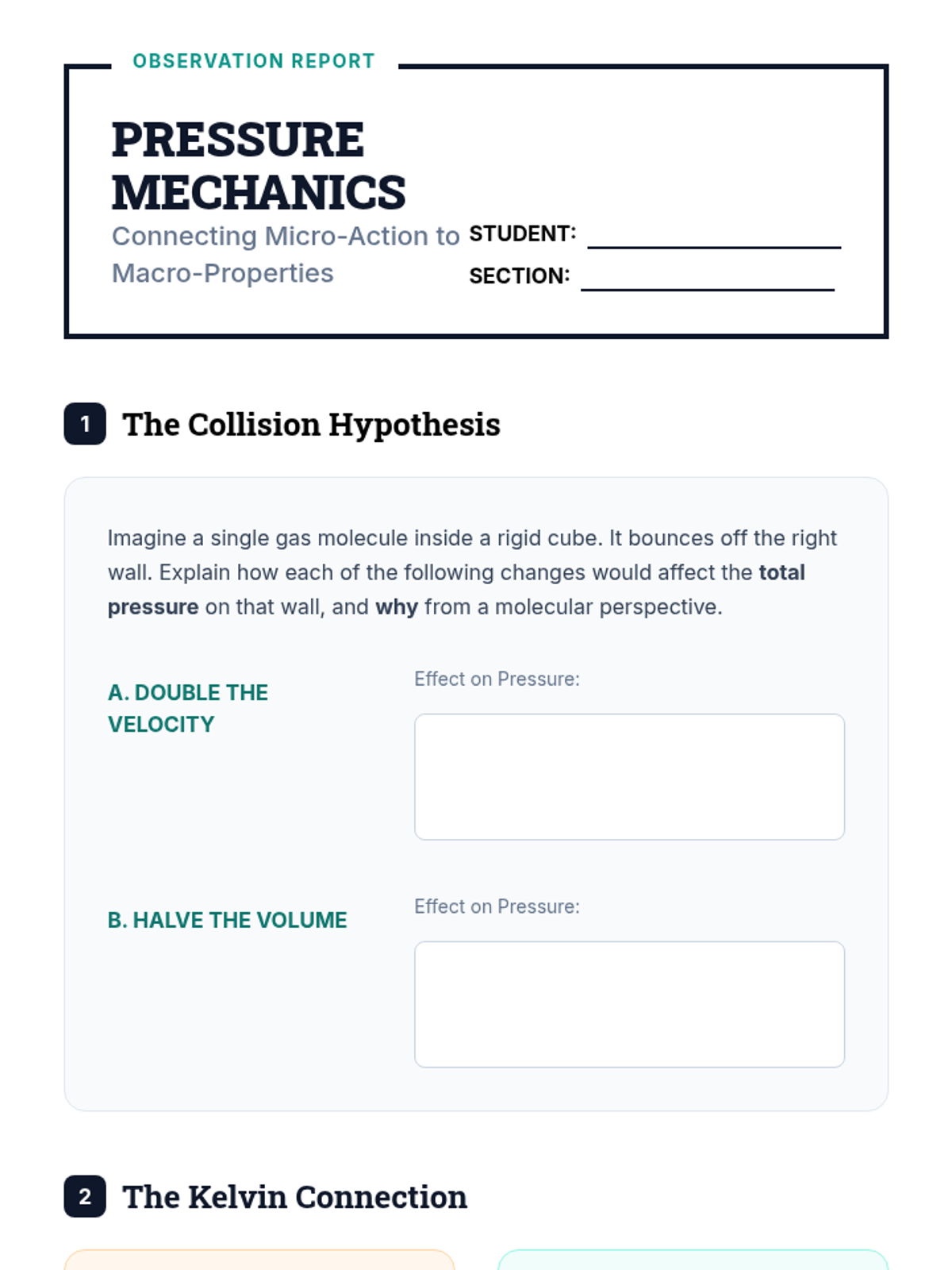Viewport: 952px width, 1270px height.
Task: Click the OBSERVATION REPORT label
Action: pos(254,61)
